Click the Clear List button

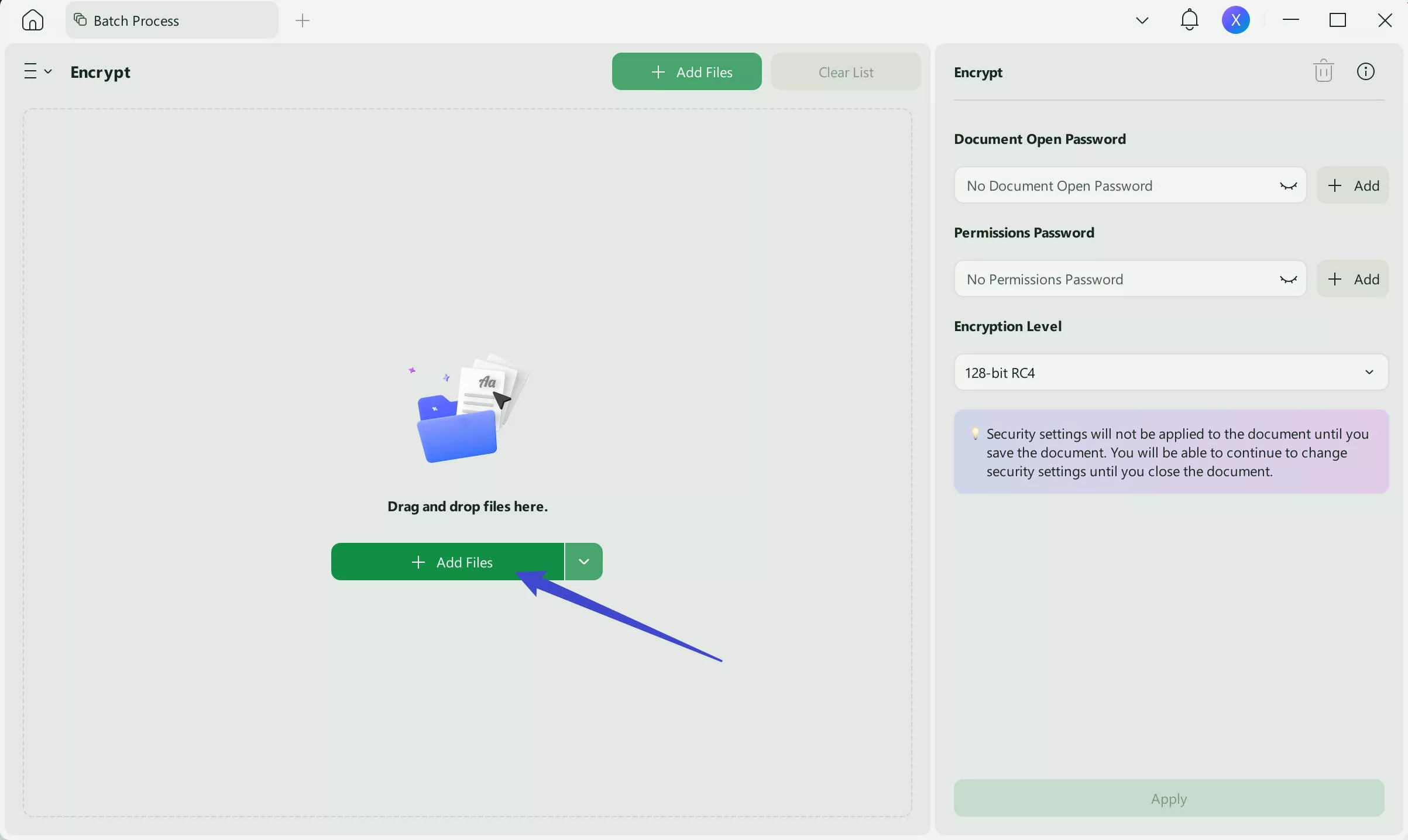pyautogui.click(x=846, y=72)
